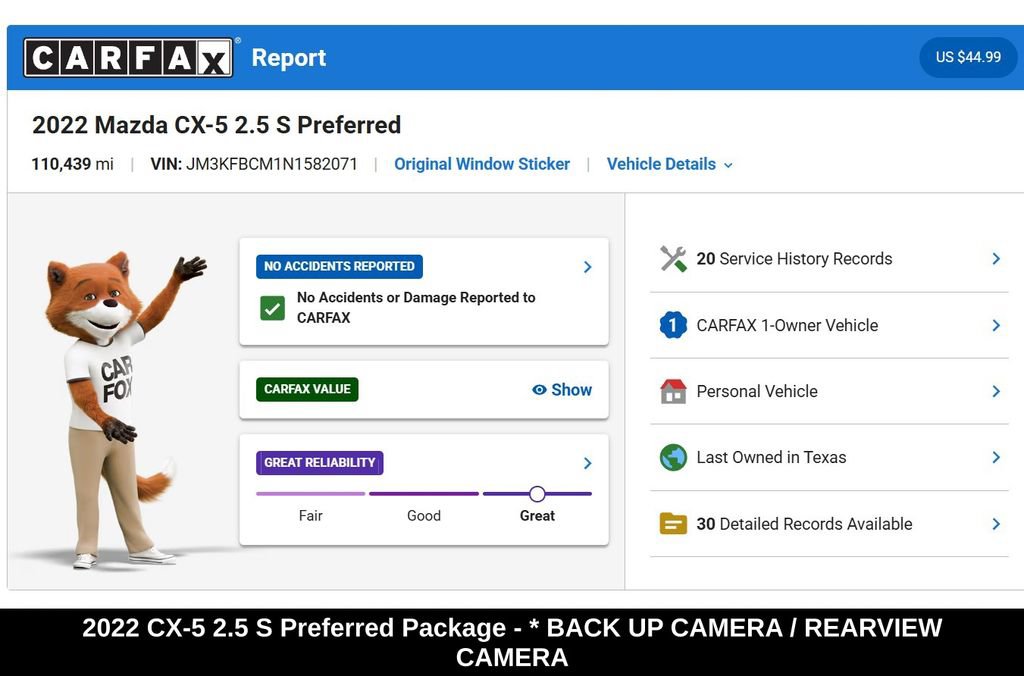Click the house Personal Vehicle icon
The height and width of the screenshot is (676, 1024).
[x=673, y=391]
